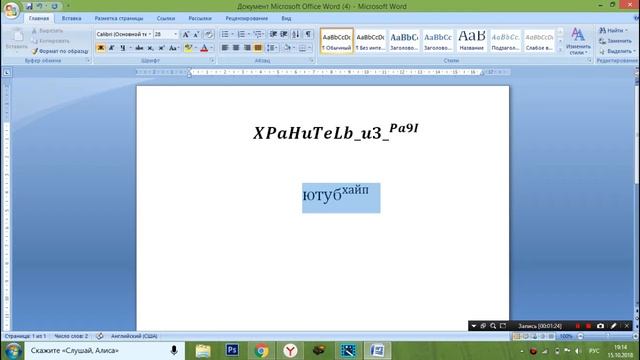Screen dimensions: 640x360
Task: Switch to the Ссылки tab
Action: point(166,19)
